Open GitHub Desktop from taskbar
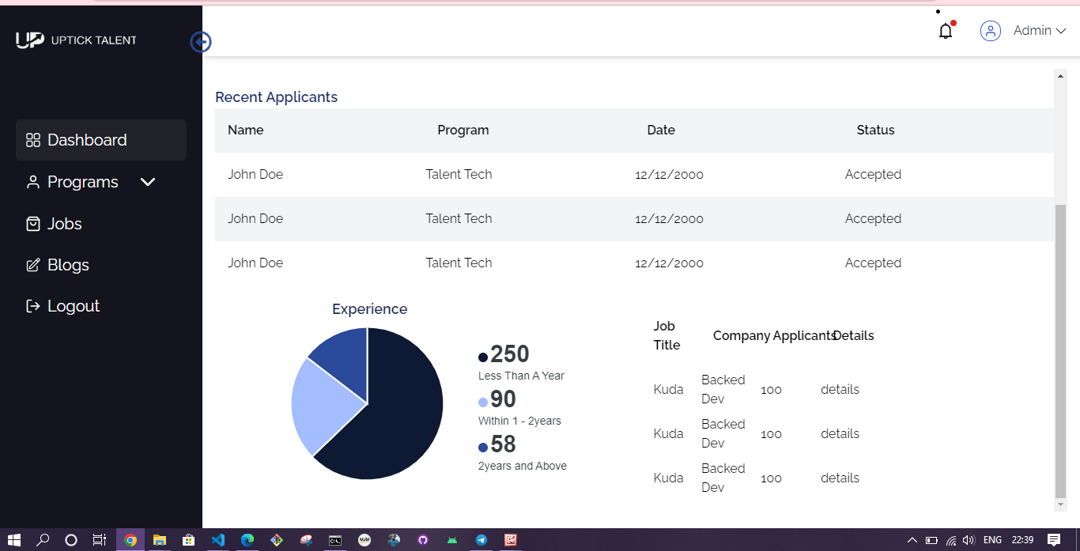 pos(423,540)
